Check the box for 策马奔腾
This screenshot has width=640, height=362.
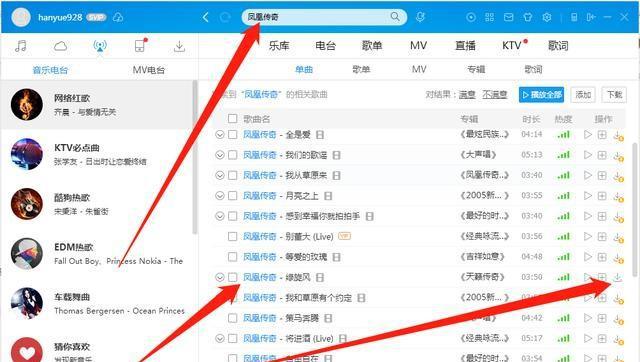(x=233, y=318)
